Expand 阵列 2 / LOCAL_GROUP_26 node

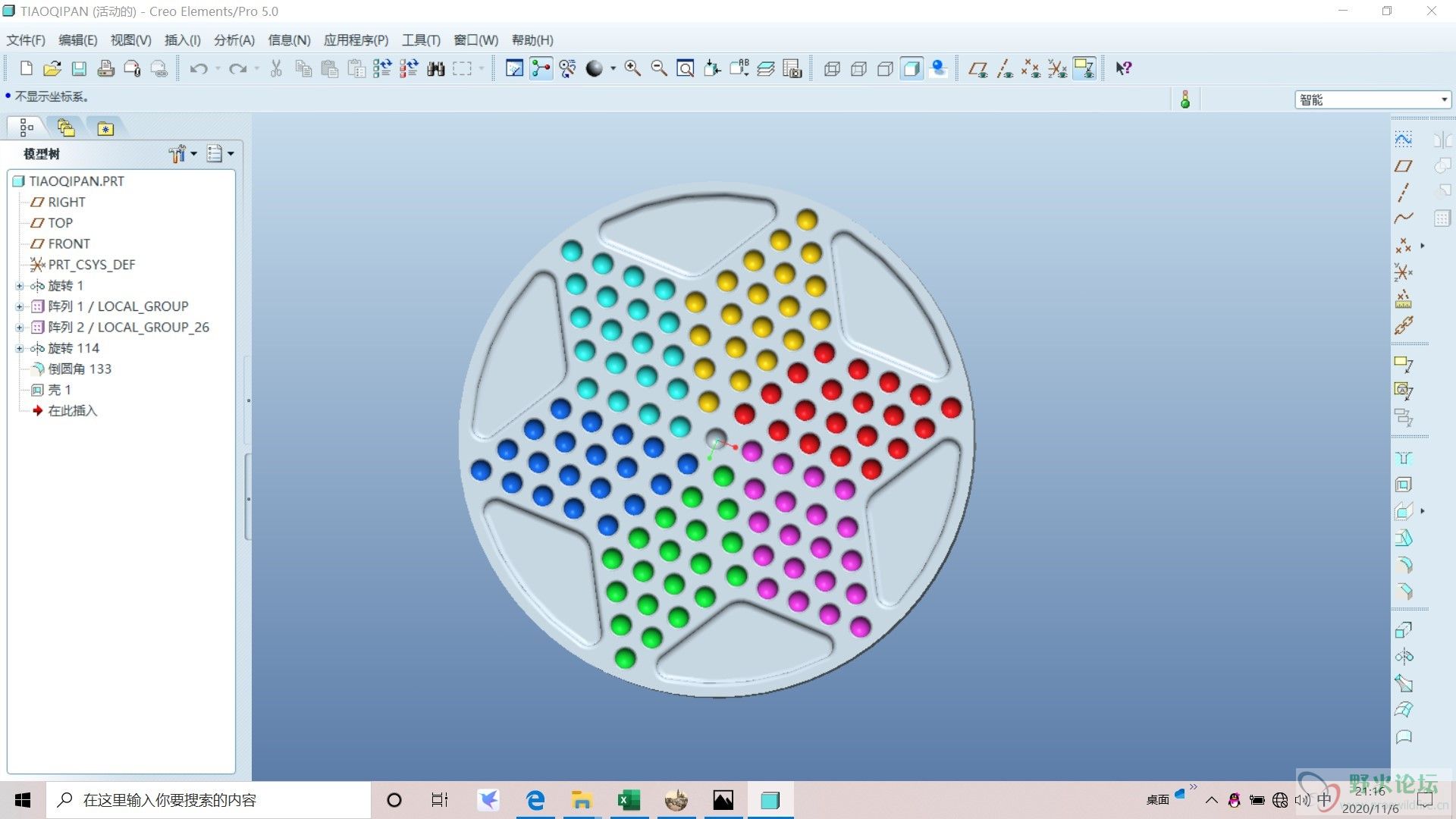(x=20, y=328)
